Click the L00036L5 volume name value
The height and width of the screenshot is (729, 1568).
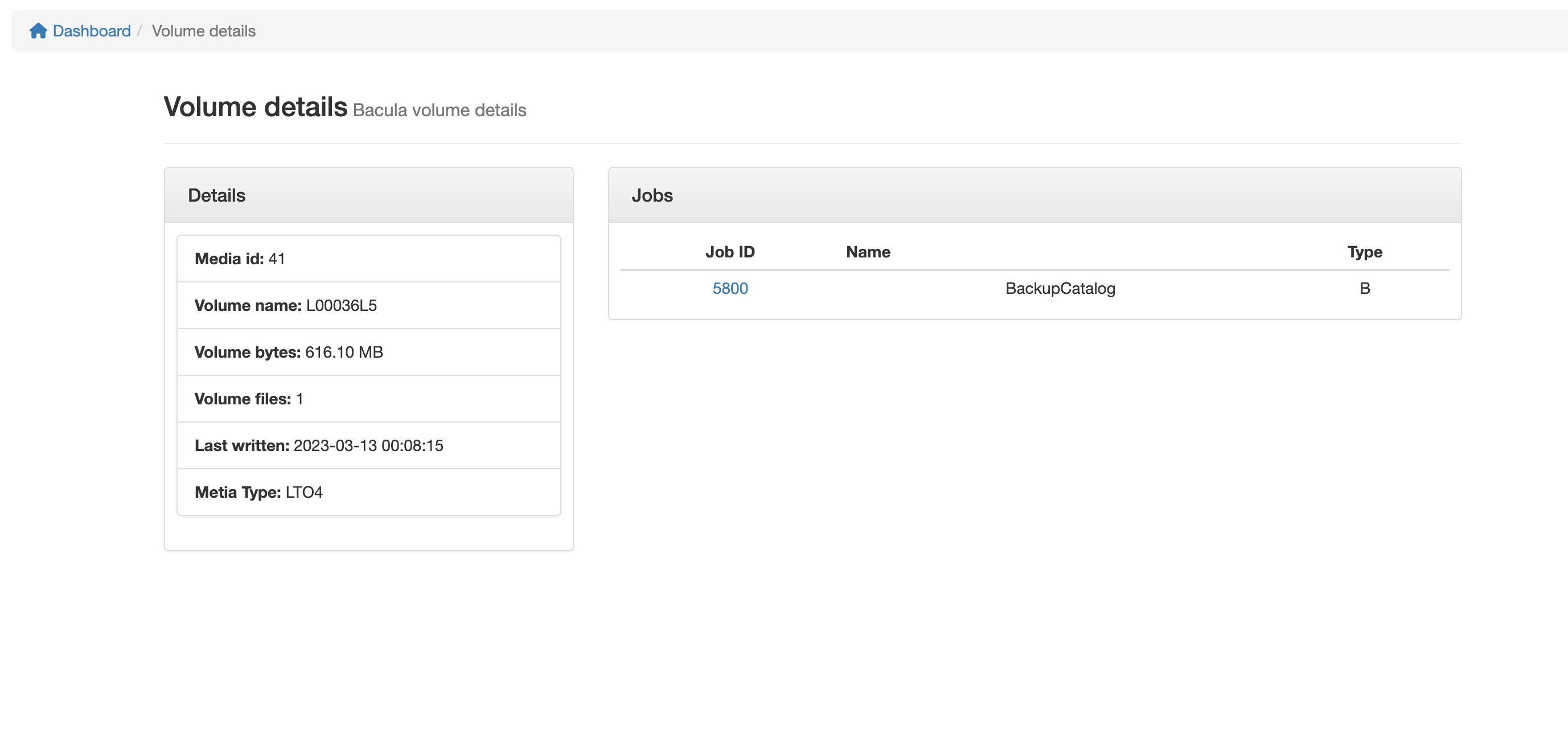(x=341, y=305)
